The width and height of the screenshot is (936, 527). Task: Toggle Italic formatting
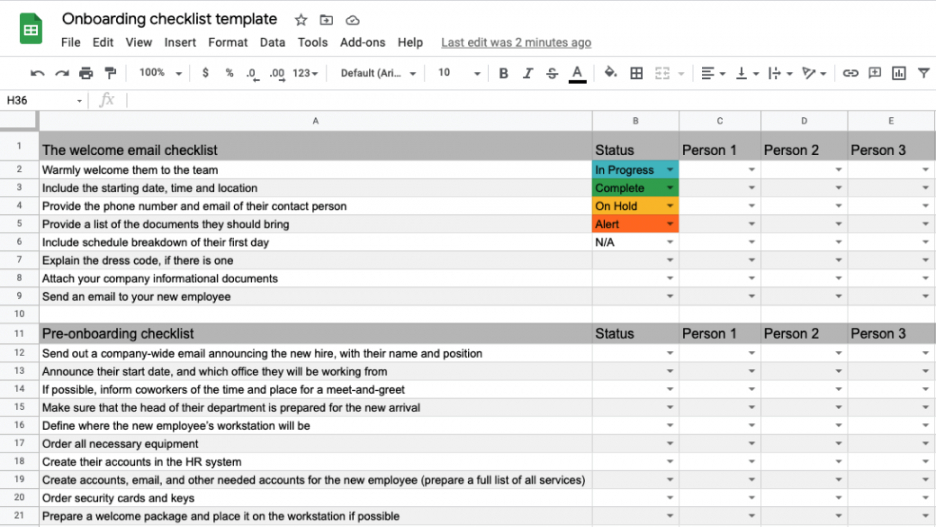point(528,73)
